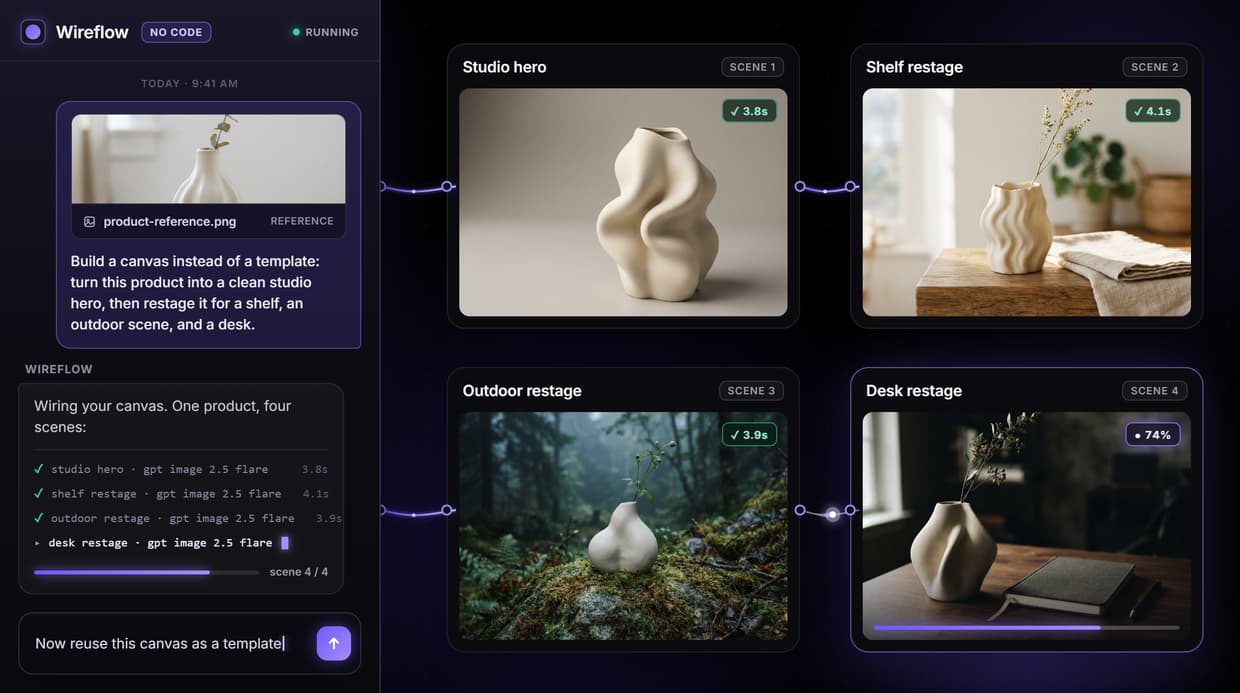Click the 74% progress badge on Desk restage
This screenshot has width=1240, height=693.
tap(1153, 435)
